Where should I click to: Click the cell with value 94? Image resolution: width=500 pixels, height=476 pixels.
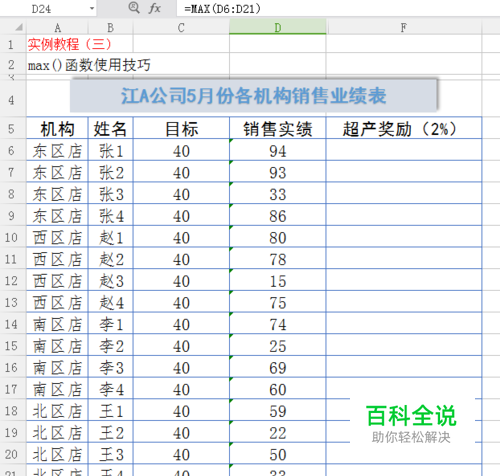[x=278, y=151]
